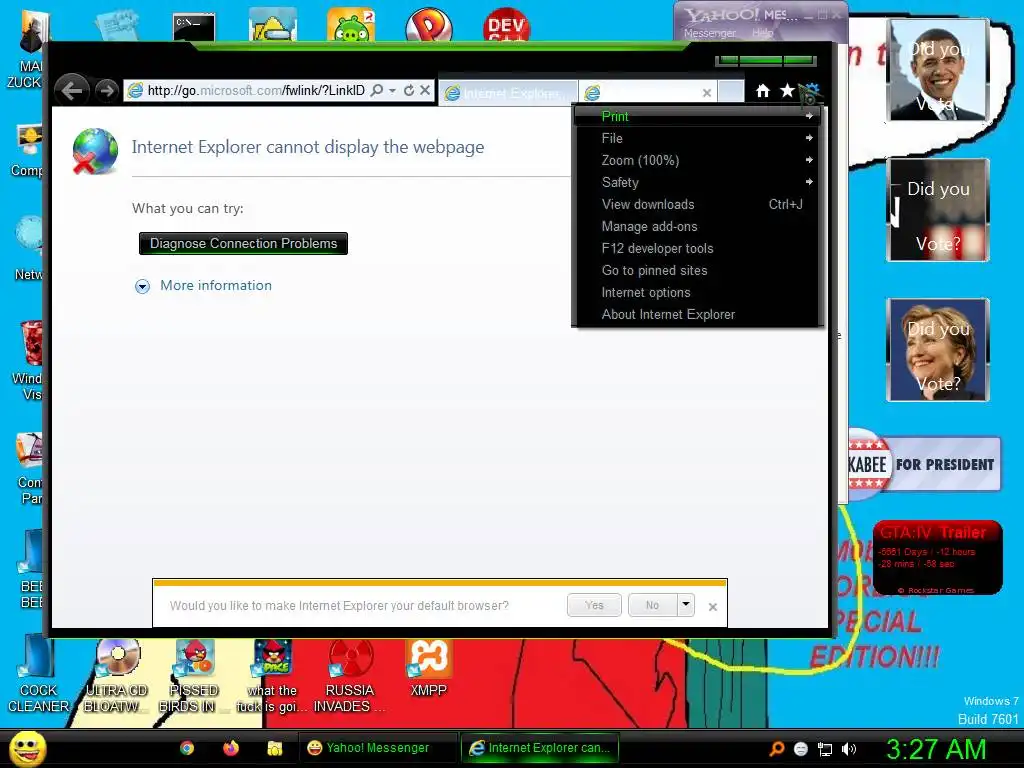
Task: Open the dropdown arrow beside No
Action: (686, 605)
